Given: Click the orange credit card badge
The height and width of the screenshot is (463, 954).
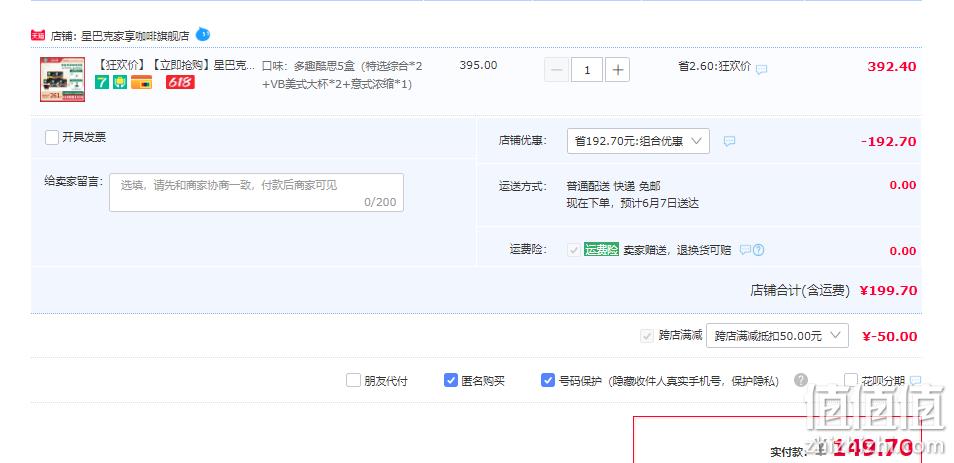Looking at the screenshot, I should click(141, 82).
